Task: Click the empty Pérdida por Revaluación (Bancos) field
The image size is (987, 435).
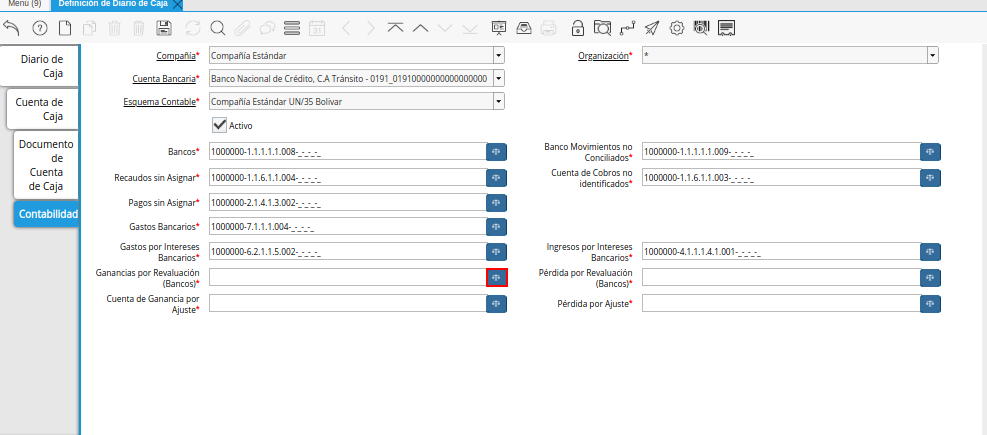Action: pyautogui.click(x=781, y=278)
